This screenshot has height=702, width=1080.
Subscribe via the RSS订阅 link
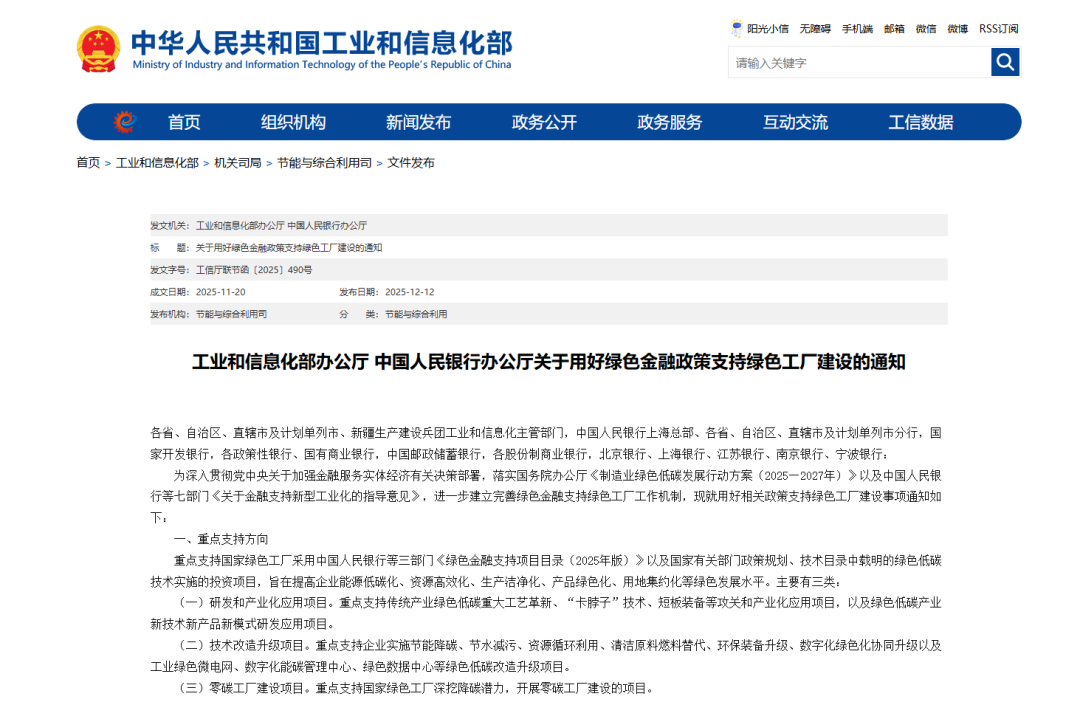999,29
